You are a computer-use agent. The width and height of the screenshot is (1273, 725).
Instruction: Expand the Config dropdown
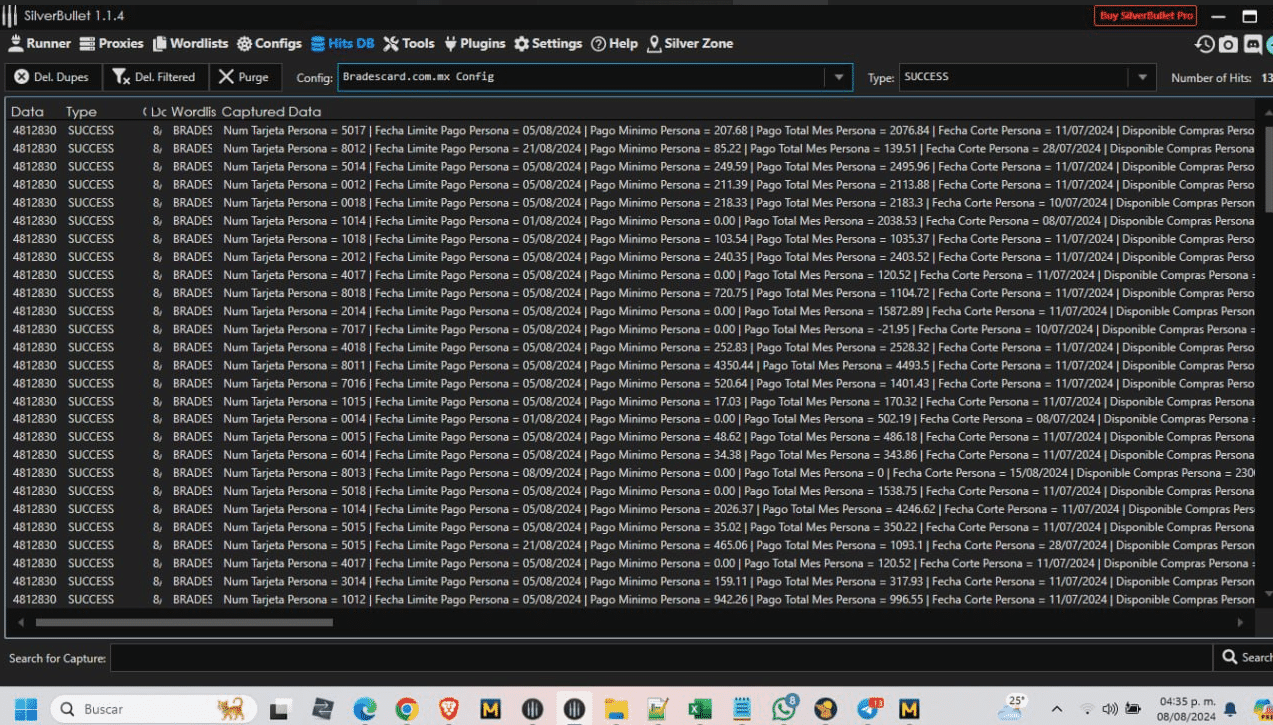click(x=838, y=77)
